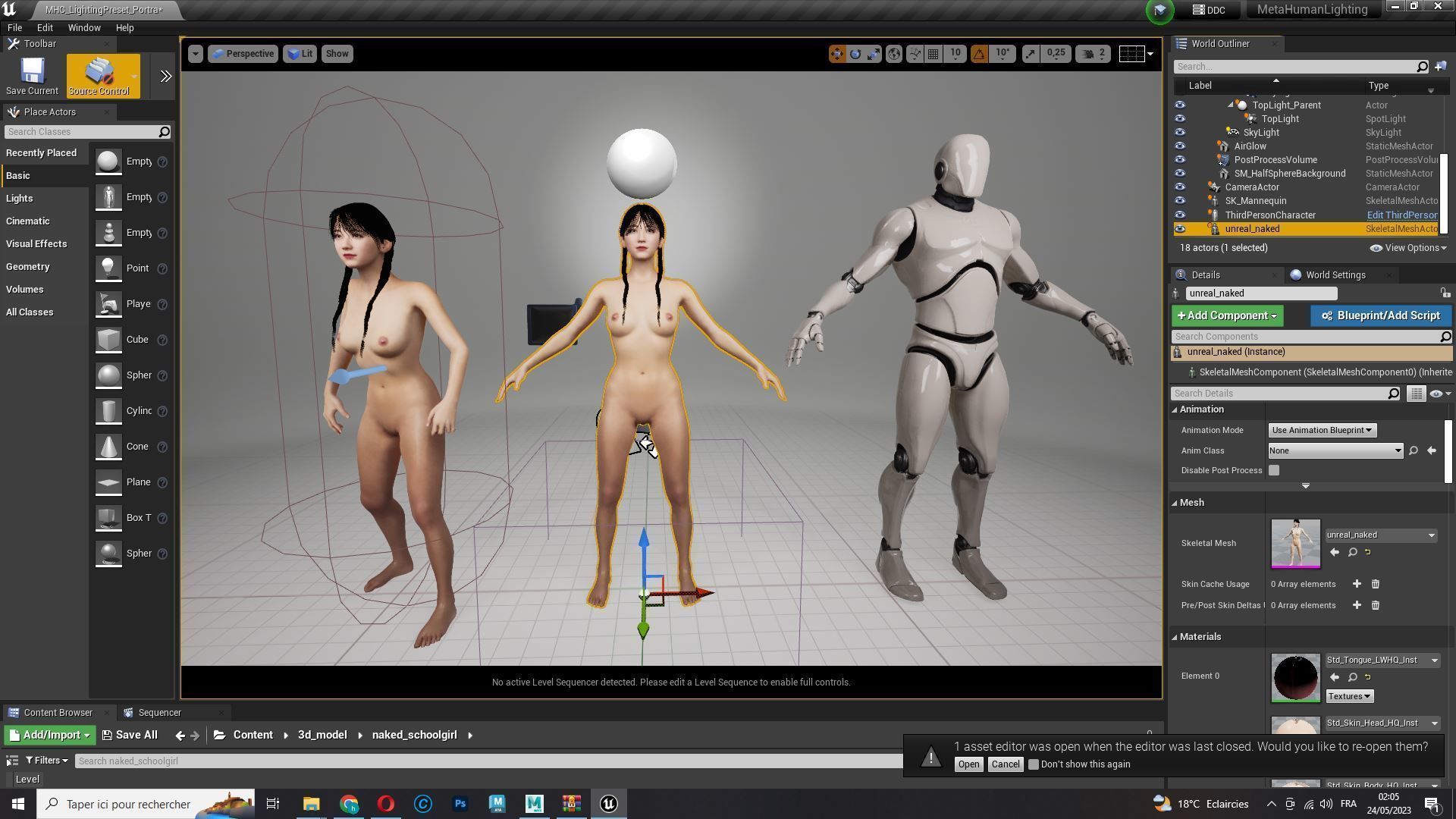
Task: Open Animation Mode dropdown
Action: [1322, 430]
